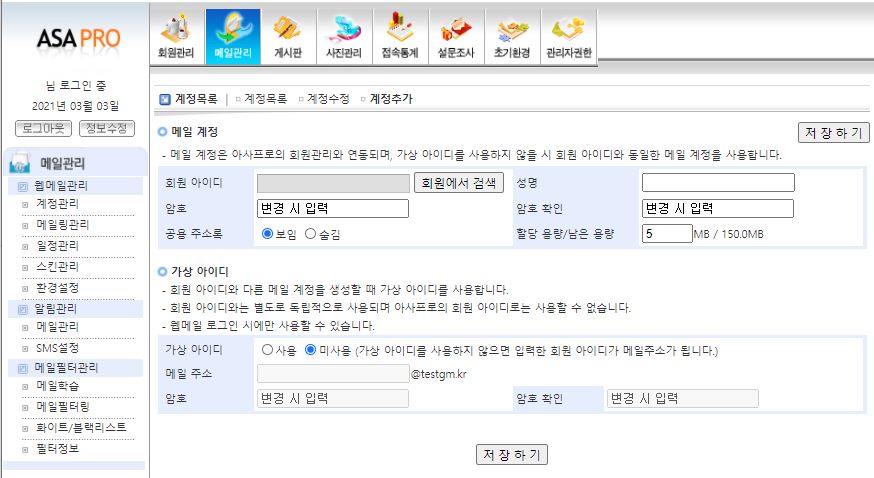Image resolution: width=874 pixels, height=478 pixels.
Task: Open the 게시판 toolbar icon
Action: 288,37
